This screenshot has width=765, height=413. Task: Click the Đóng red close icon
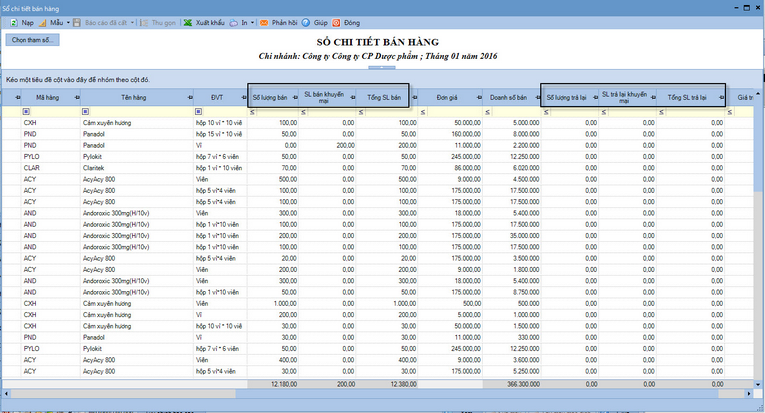point(336,23)
